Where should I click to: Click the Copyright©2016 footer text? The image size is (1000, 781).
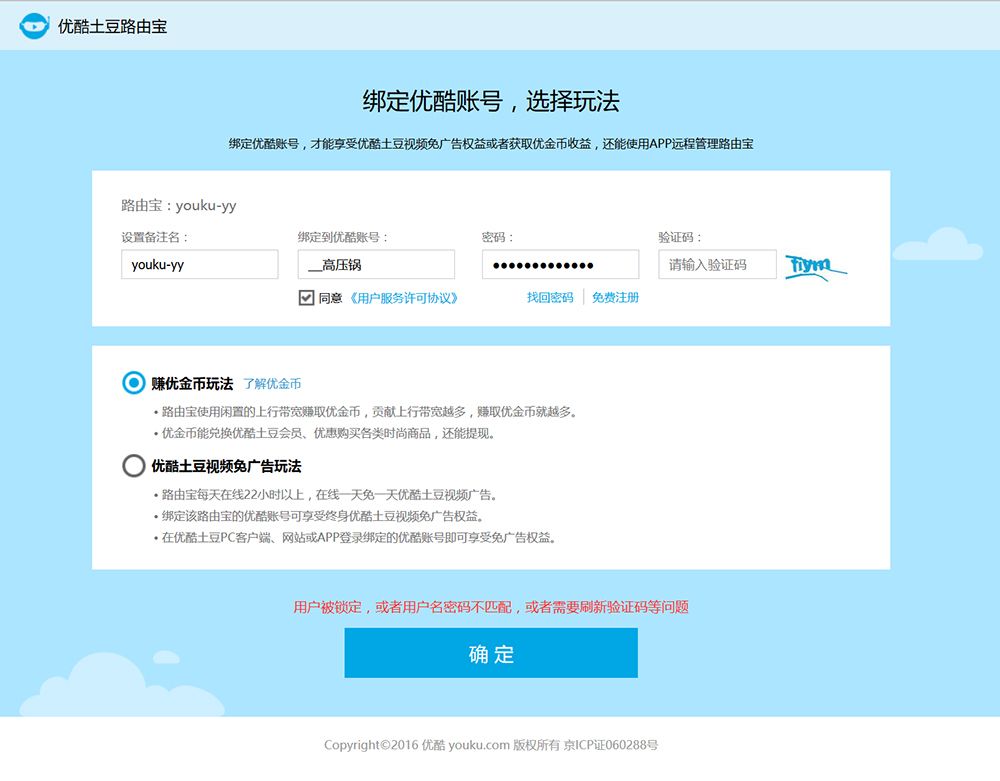(x=491, y=745)
